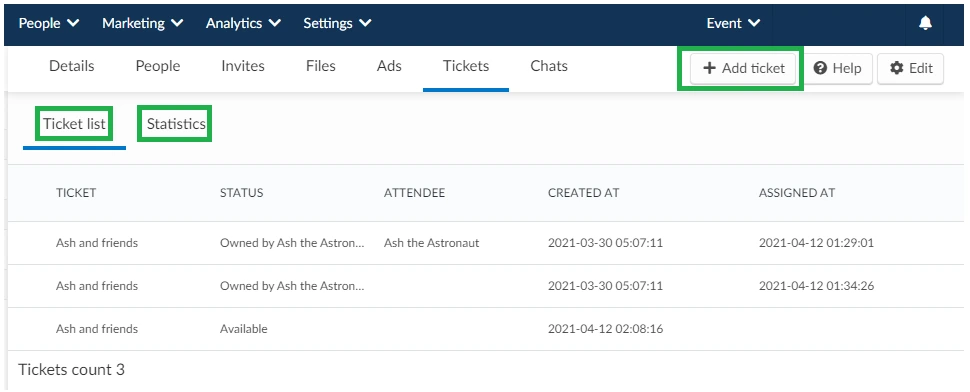
Task: Click the question mark Help icon
Action: [x=820, y=68]
